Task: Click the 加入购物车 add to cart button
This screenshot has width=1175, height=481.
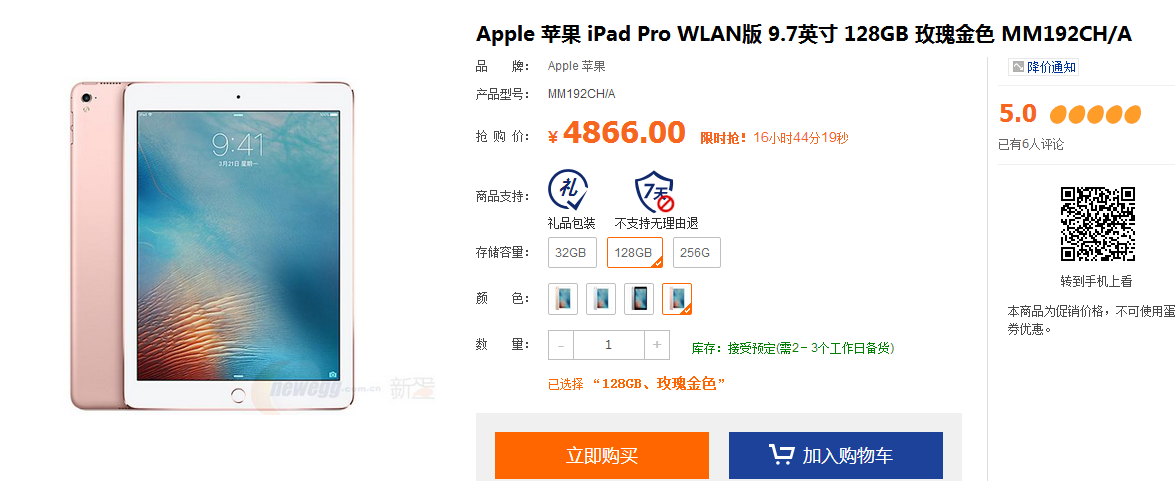Action: (836, 456)
